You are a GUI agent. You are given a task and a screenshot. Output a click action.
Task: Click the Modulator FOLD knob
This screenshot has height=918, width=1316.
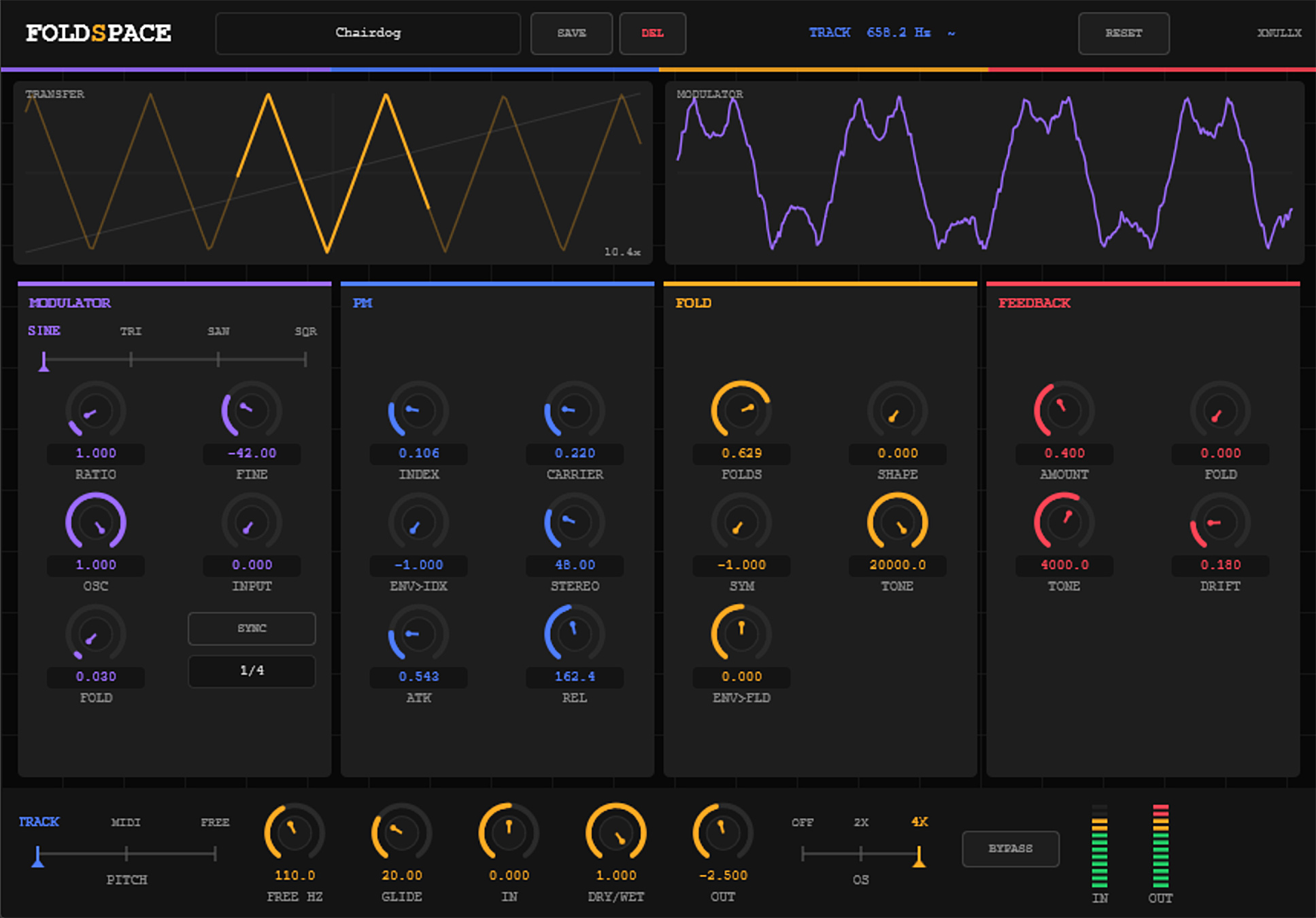(95, 634)
